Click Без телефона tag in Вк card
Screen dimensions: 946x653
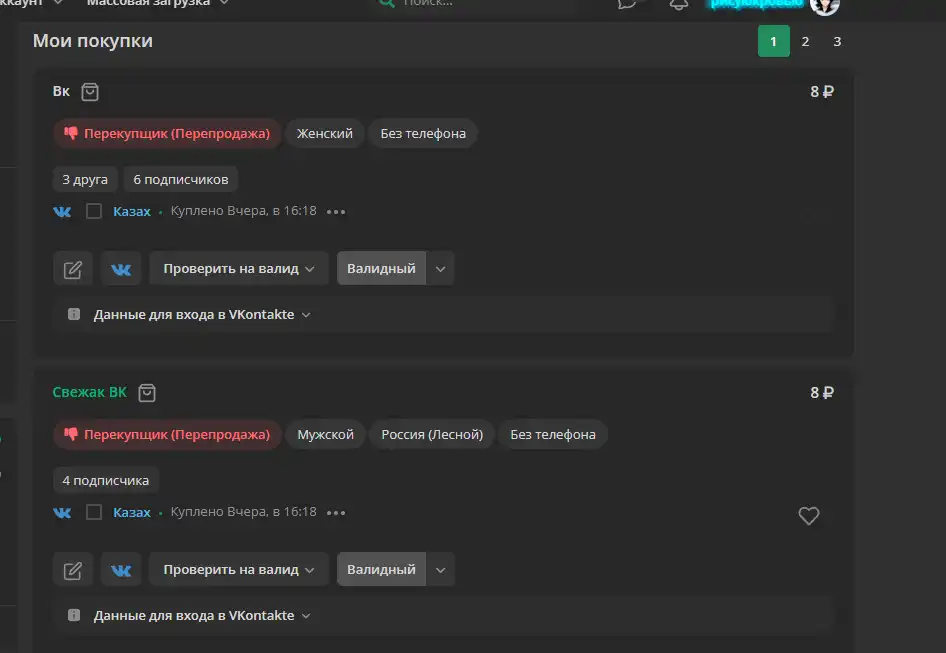click(423, 133)
